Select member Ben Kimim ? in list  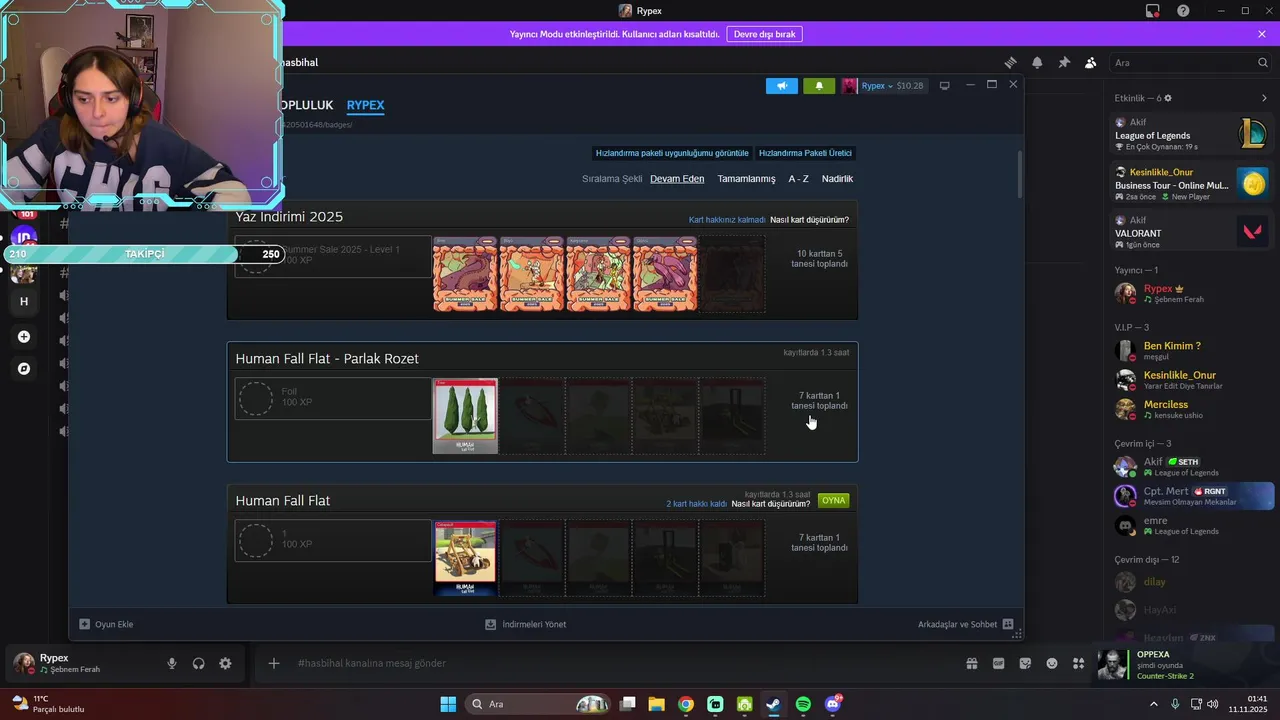(1192, 350)
